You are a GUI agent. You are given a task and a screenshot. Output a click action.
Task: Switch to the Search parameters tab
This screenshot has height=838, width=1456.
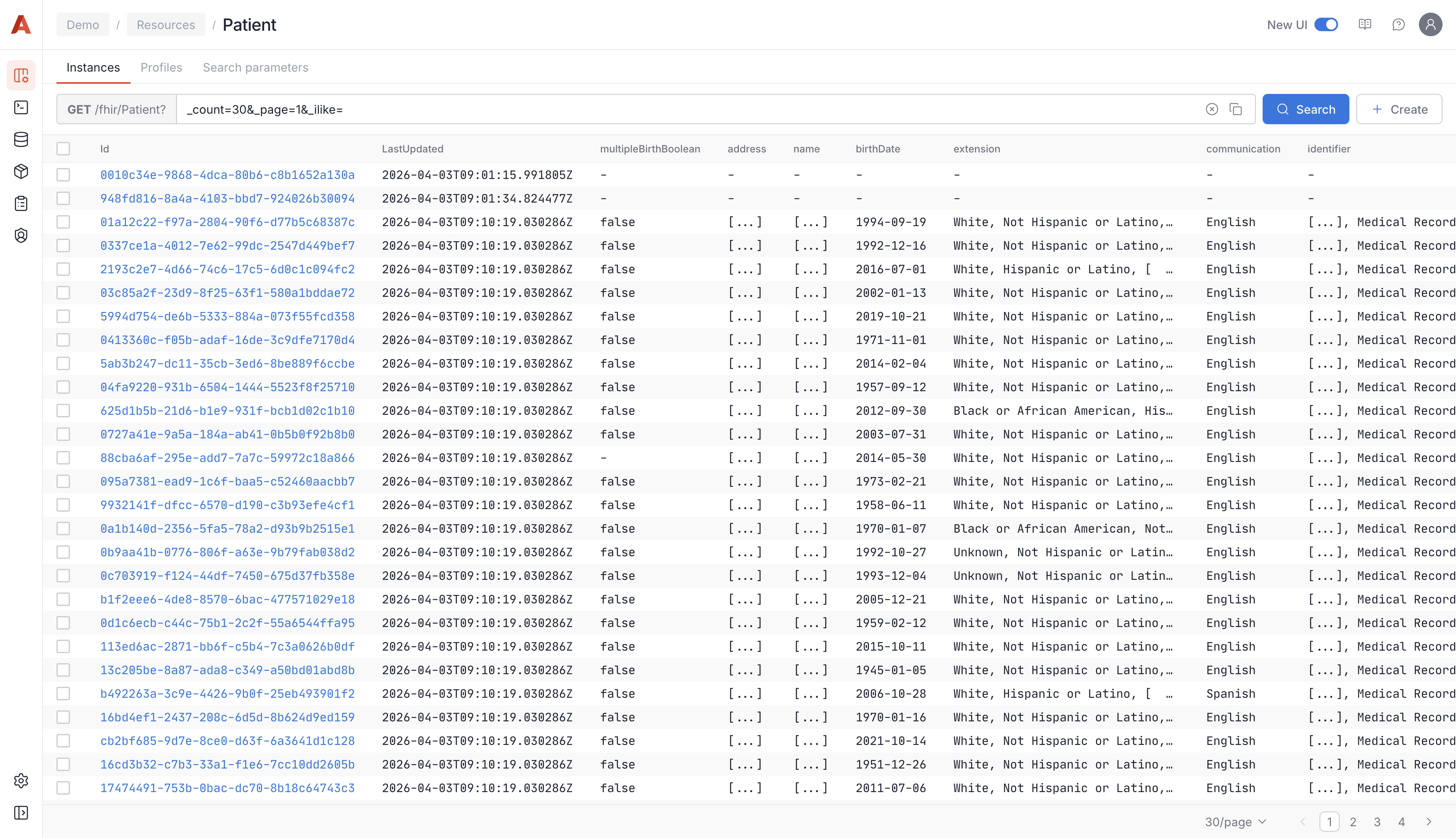pos(255,67)
